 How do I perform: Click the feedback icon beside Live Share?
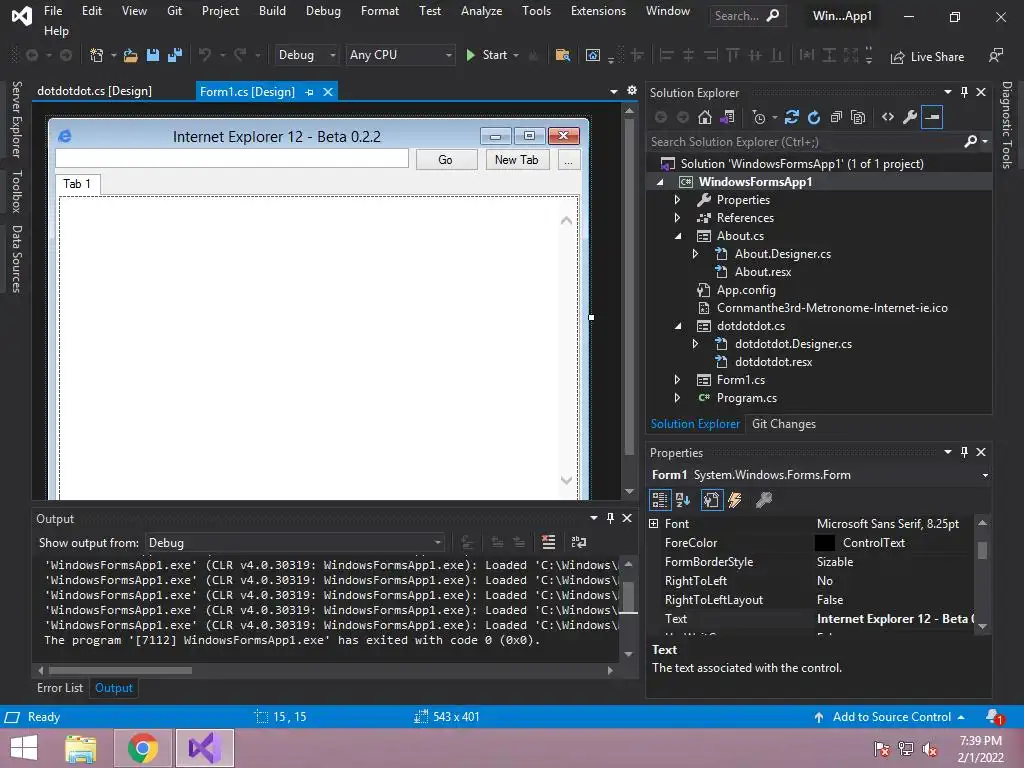tap(995, 56)
